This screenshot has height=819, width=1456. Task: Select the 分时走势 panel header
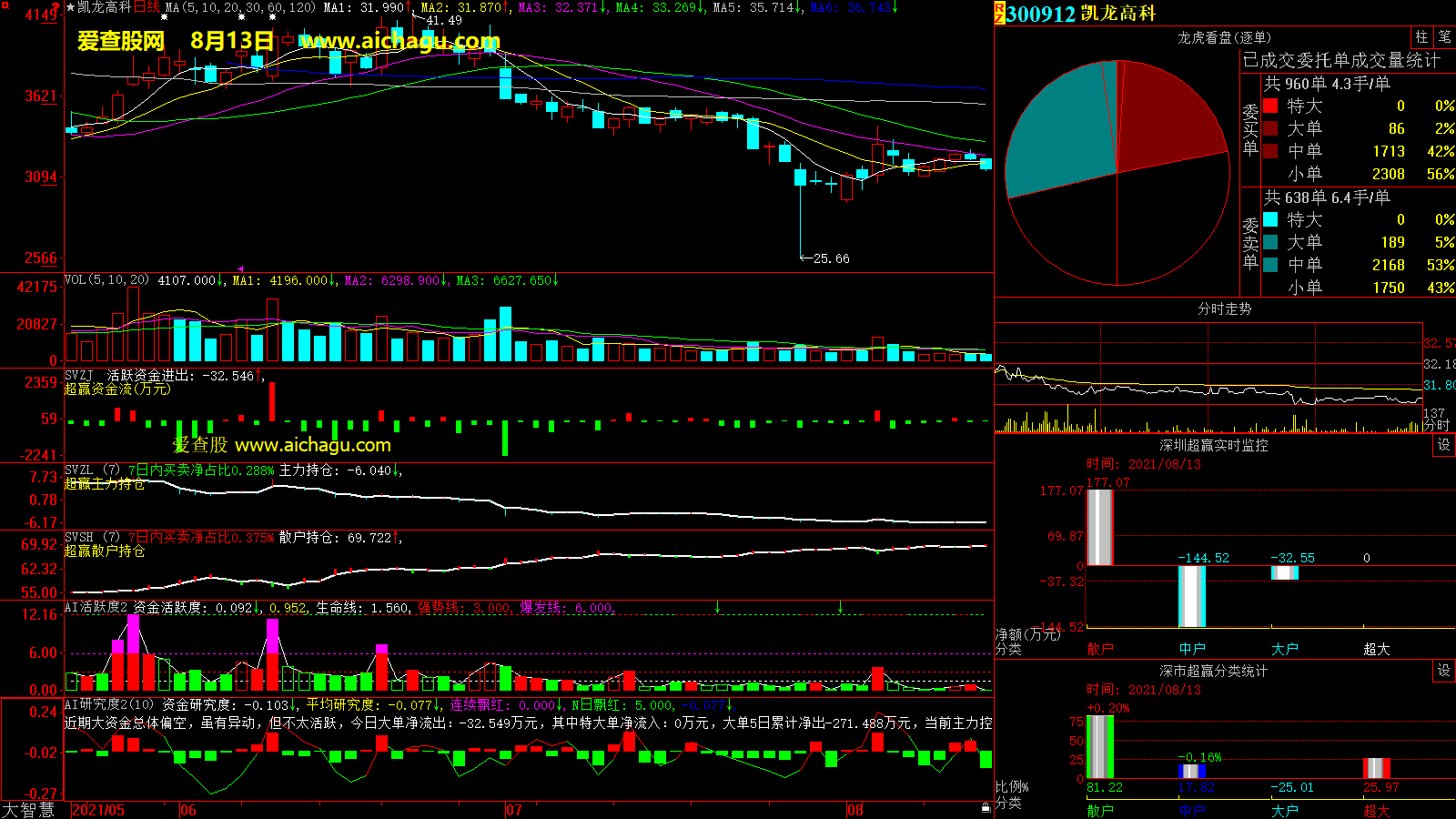[x=1224, y=309]
